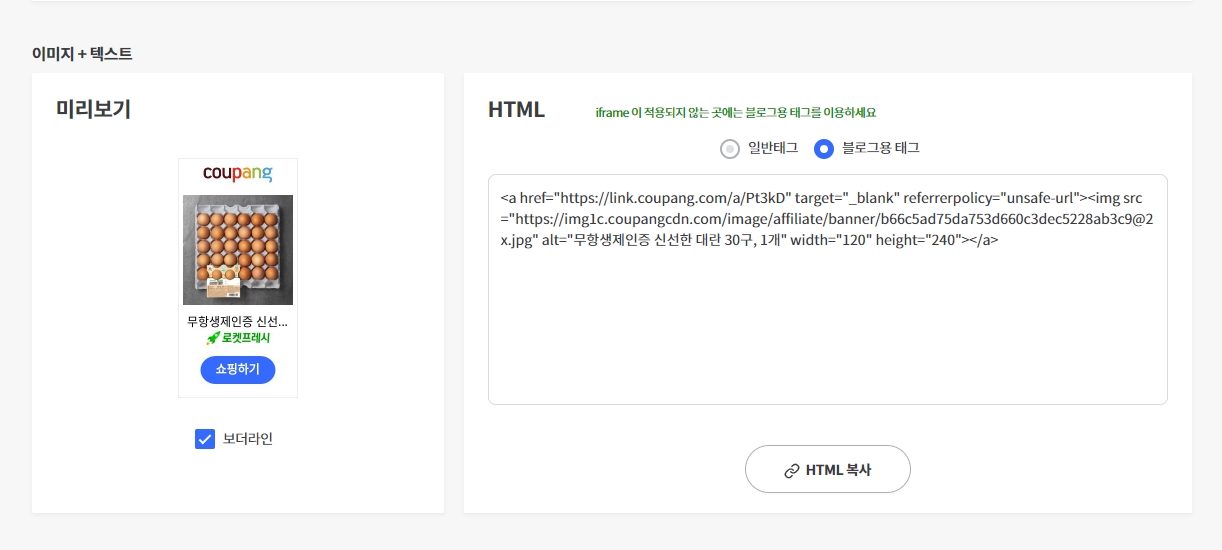Click the 미리보기 heading

pos(93,110)
